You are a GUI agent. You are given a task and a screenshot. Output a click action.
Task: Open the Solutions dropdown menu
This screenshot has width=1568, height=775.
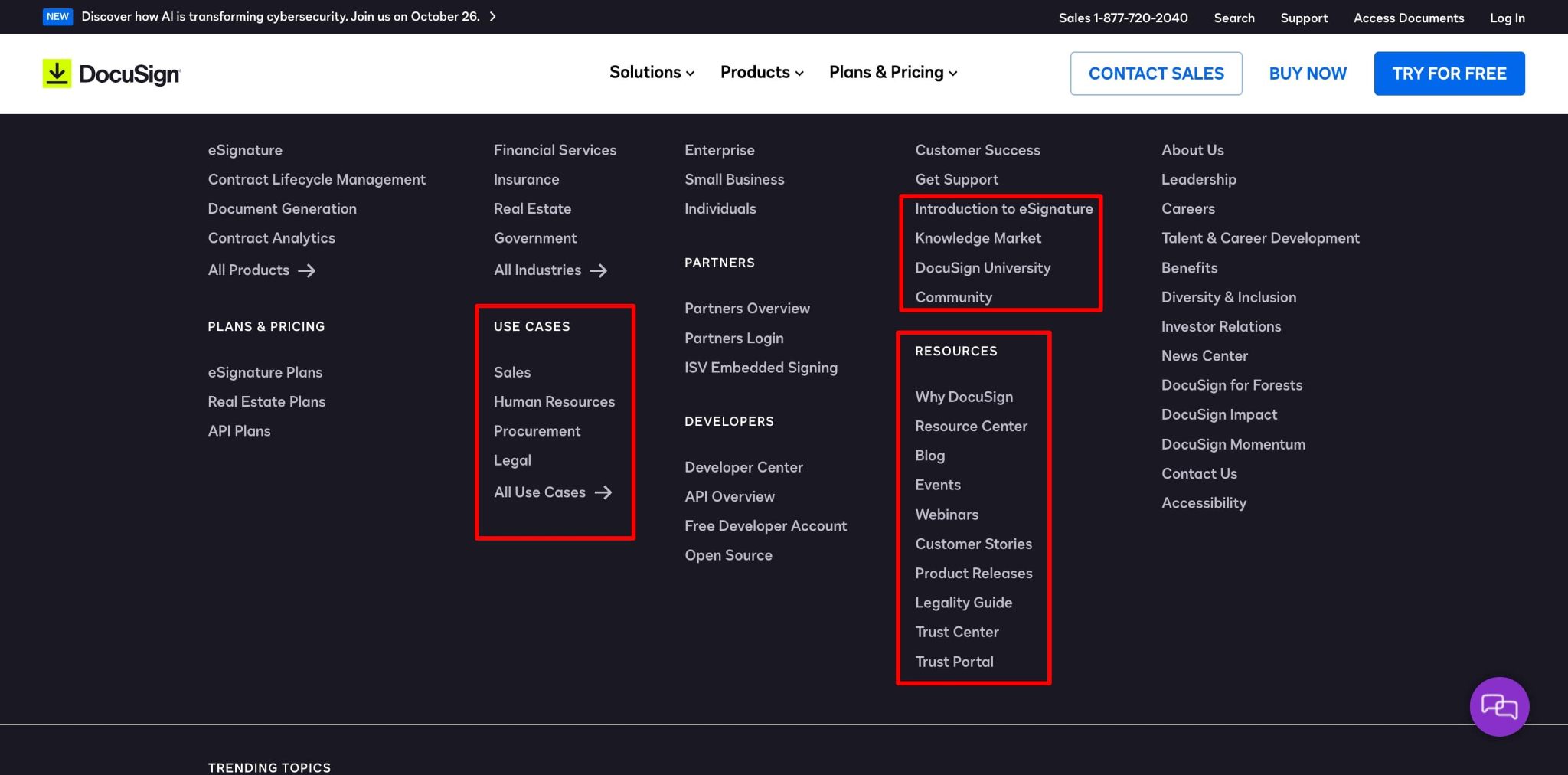click(651, 72)
